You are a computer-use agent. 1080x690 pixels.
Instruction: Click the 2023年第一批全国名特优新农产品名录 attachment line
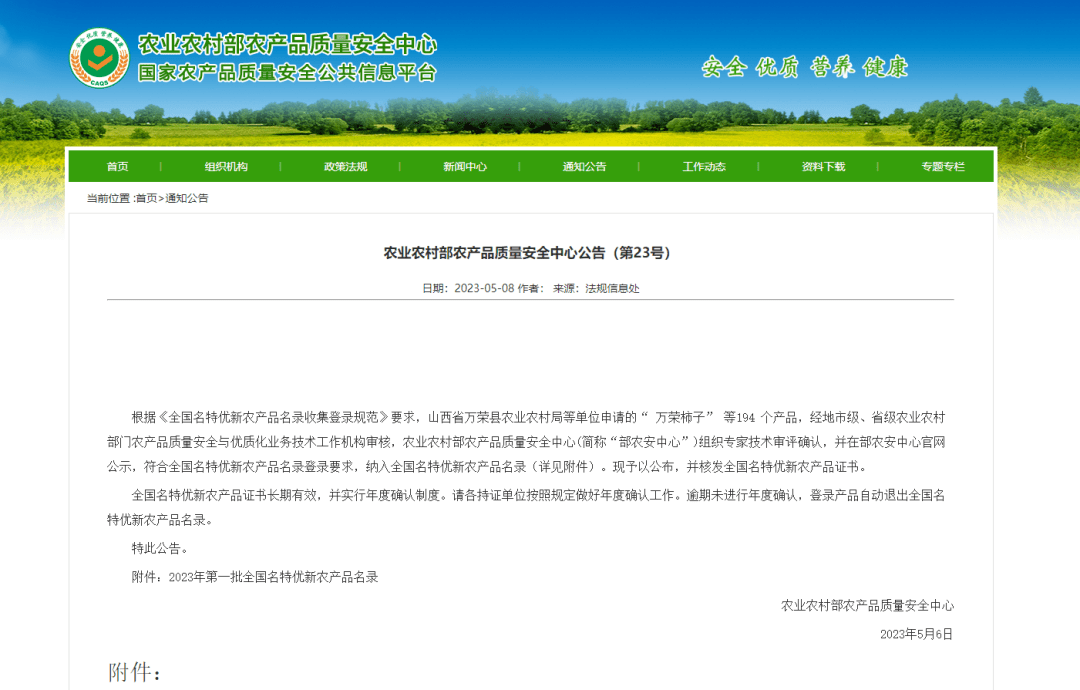tap(273, 577)
